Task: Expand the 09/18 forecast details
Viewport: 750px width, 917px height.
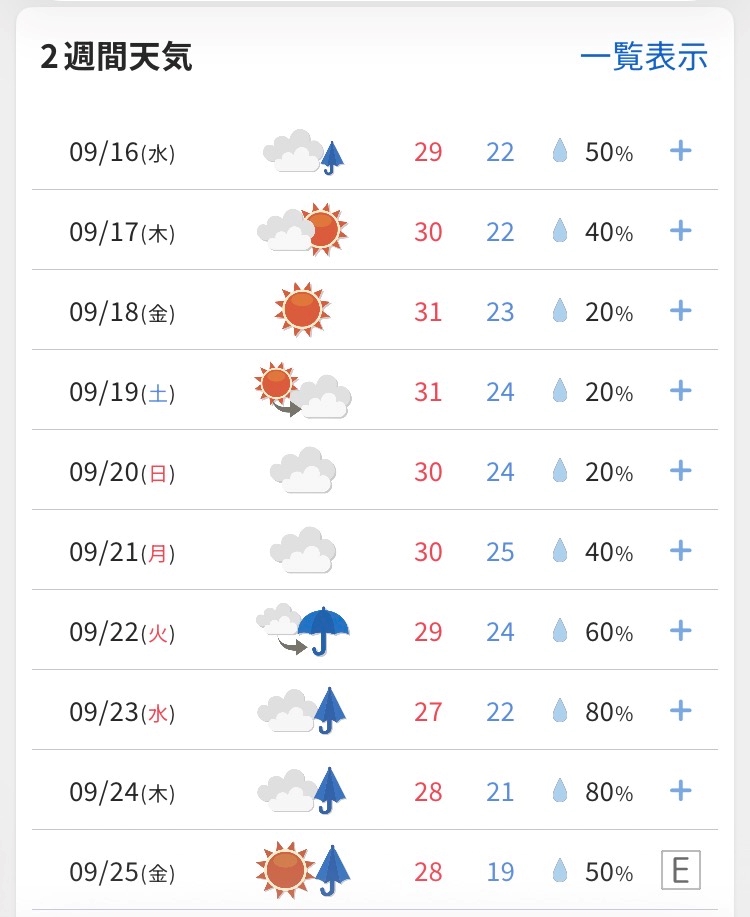Action: pyautogui.click(x=680, y=311)
